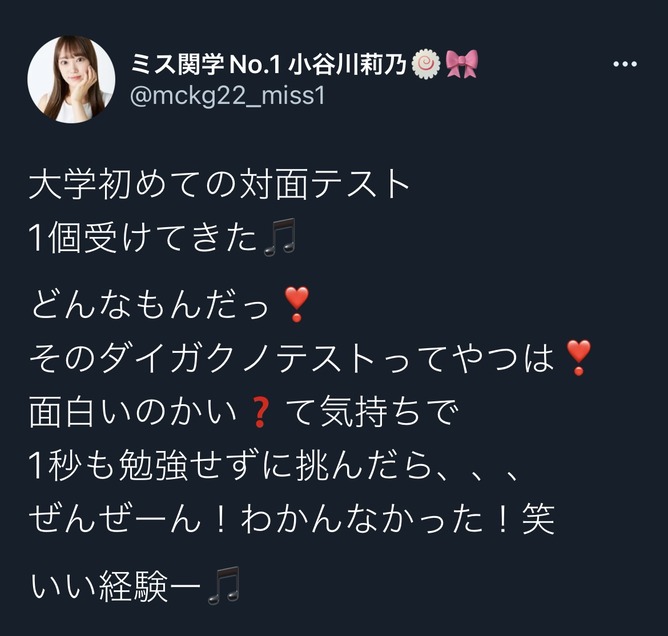Screen dimensions: 668x636
Task: Click the red question mark emoji
Action: [x=260, y=412]
